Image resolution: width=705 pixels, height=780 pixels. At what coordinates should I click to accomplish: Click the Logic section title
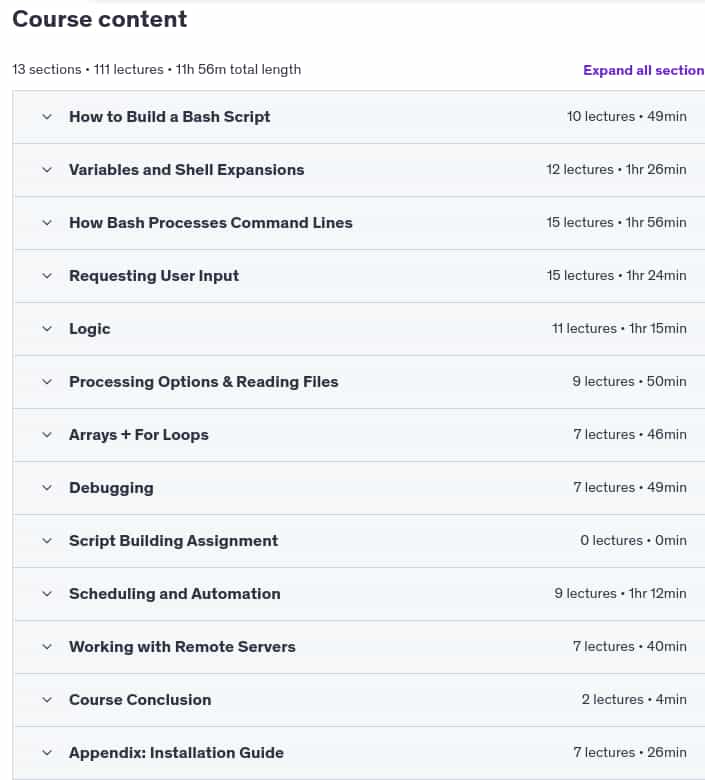click(x=90, y=329)
